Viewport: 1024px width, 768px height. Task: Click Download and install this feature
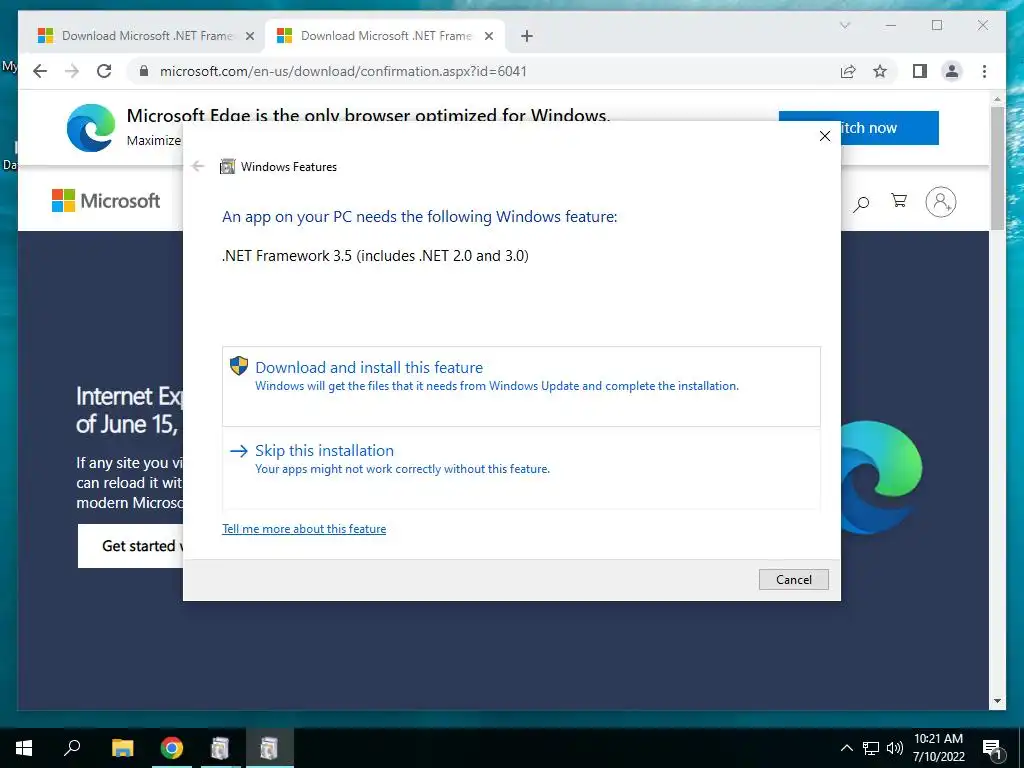point(521,387)
